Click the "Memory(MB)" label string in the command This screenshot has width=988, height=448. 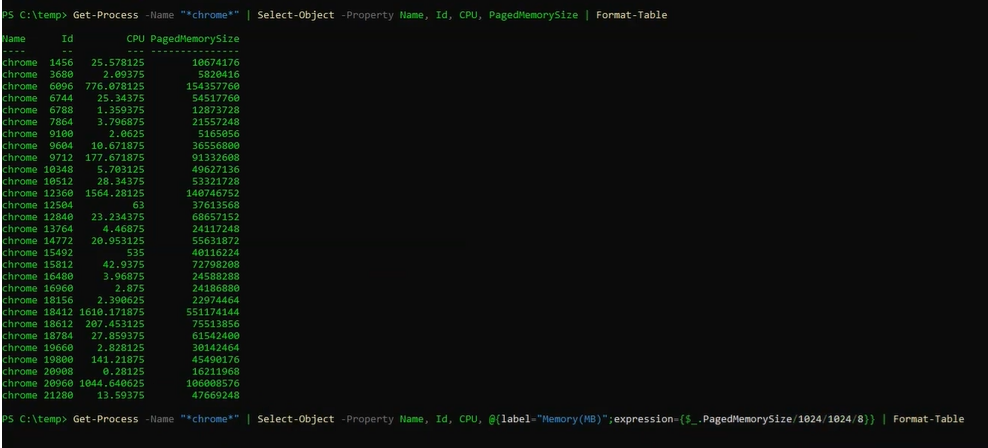(572, 420)
